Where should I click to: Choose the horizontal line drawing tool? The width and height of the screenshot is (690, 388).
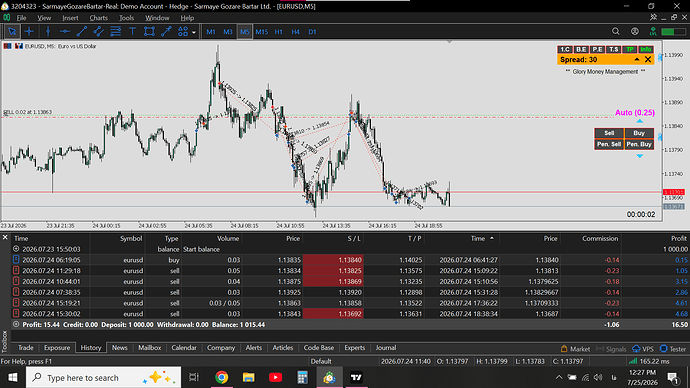[65, 32]
